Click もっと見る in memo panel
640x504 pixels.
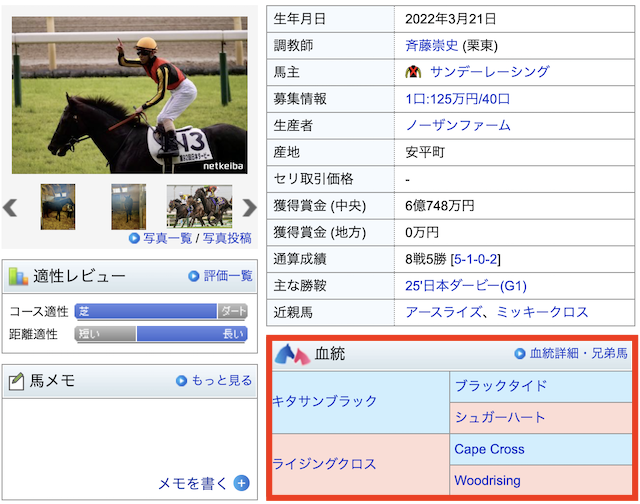click(x=220, y=380)
